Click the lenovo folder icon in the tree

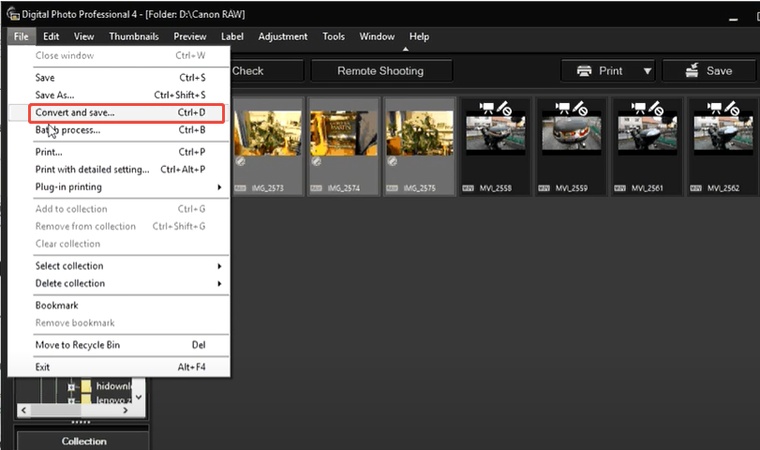86,399
